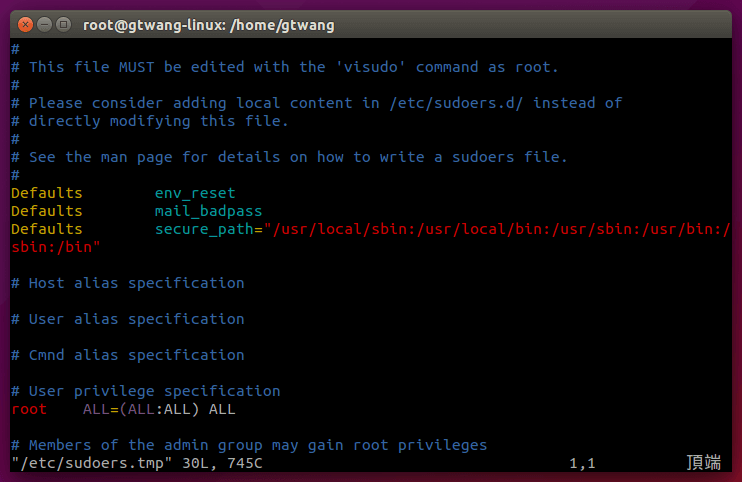
Task: Click the ALL=(ALL:ALL) ALL rule
Action: 159,409
